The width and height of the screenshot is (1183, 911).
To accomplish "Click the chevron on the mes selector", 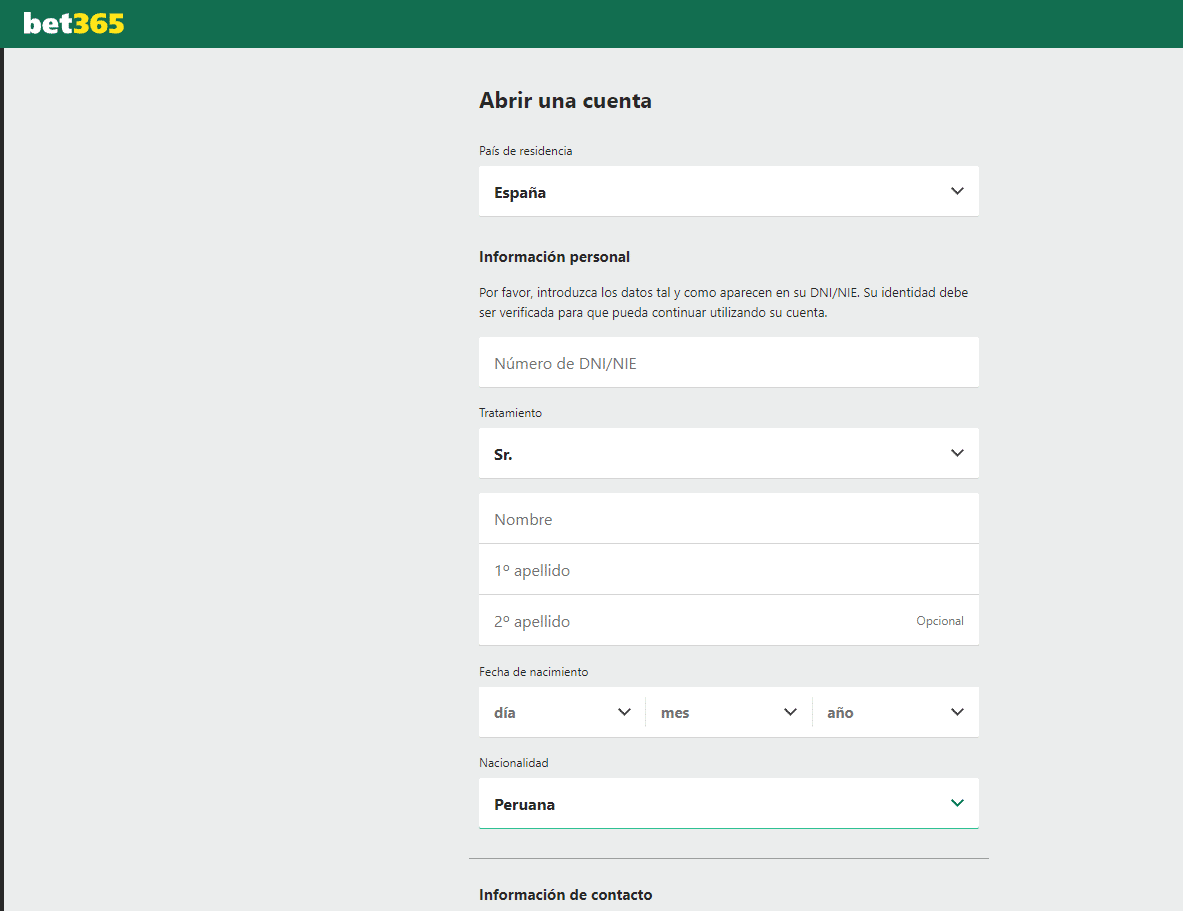I will (792, 711).
